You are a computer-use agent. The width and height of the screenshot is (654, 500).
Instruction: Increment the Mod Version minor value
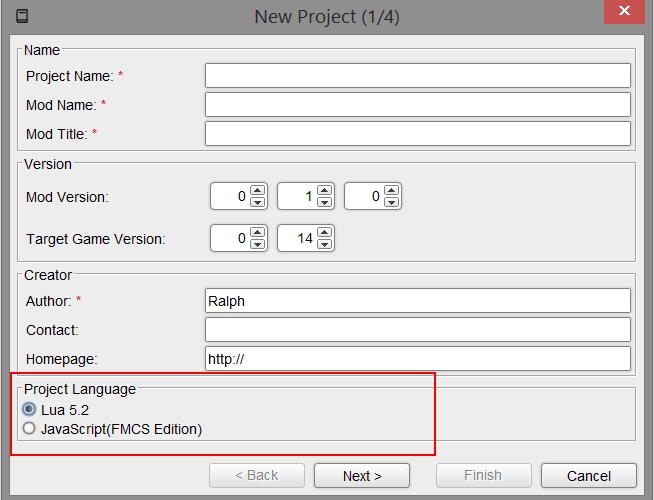pyautogui.click(x=325, y=190)
